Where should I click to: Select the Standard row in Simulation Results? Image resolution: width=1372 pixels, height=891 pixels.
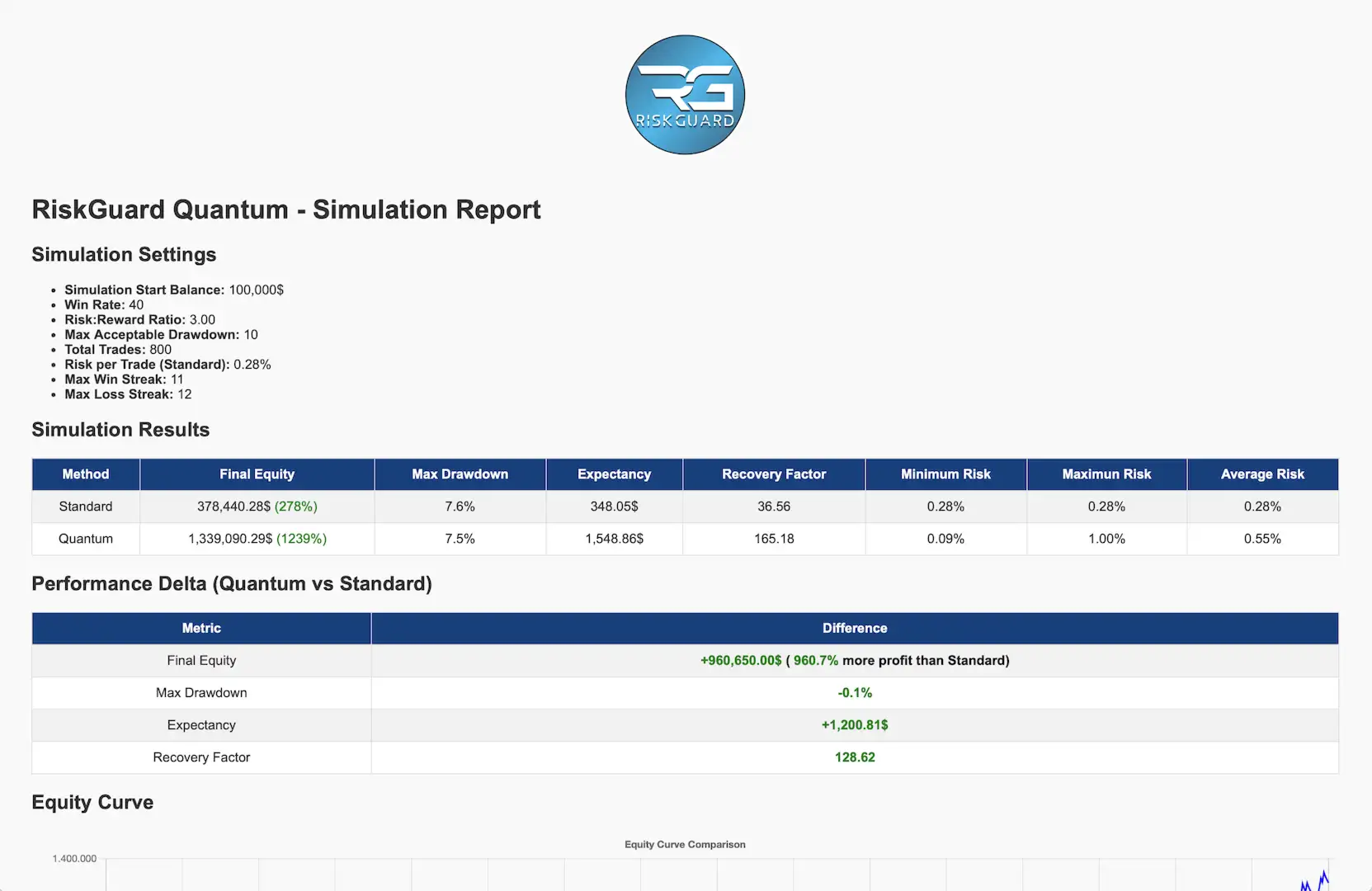85,507
